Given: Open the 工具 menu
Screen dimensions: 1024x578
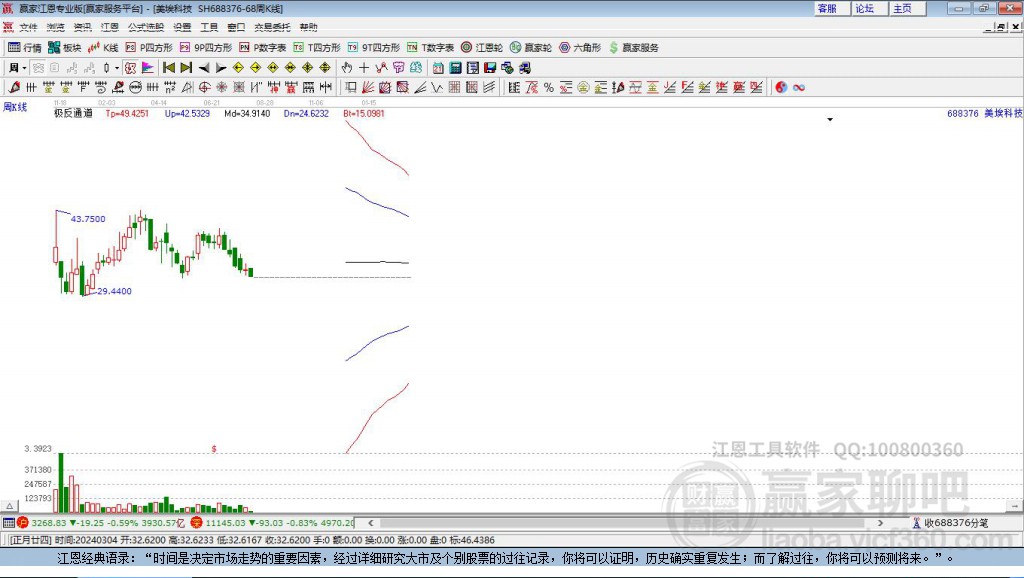Looking at the screenshot, I should pos(209,27).
